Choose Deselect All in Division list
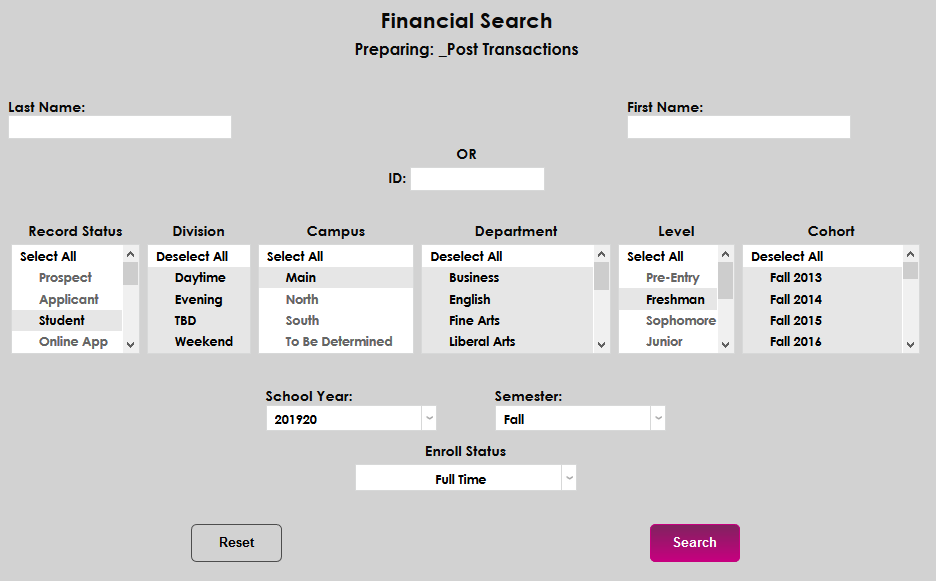Screen dimensions: 936x581 [192, 257]
